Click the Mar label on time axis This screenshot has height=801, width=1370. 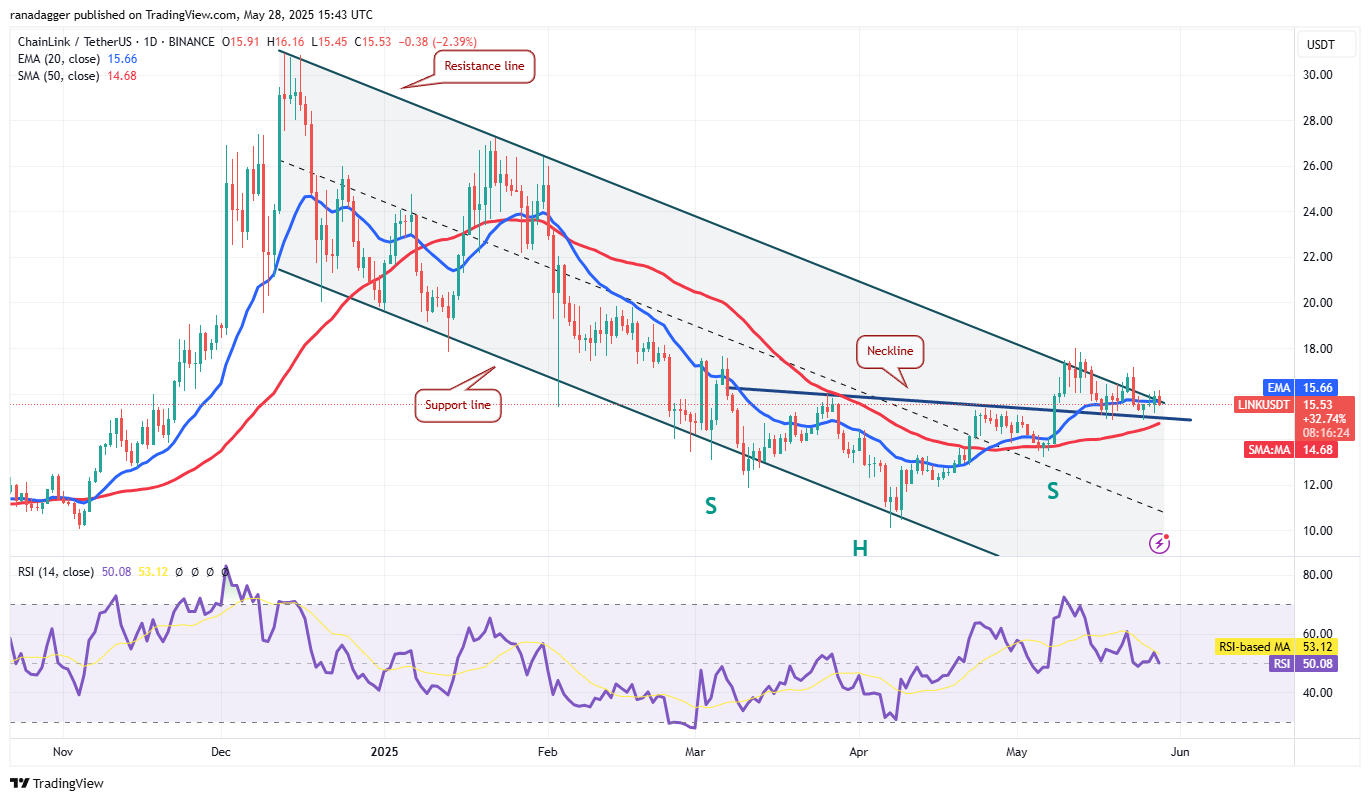(x=691, y=750)
